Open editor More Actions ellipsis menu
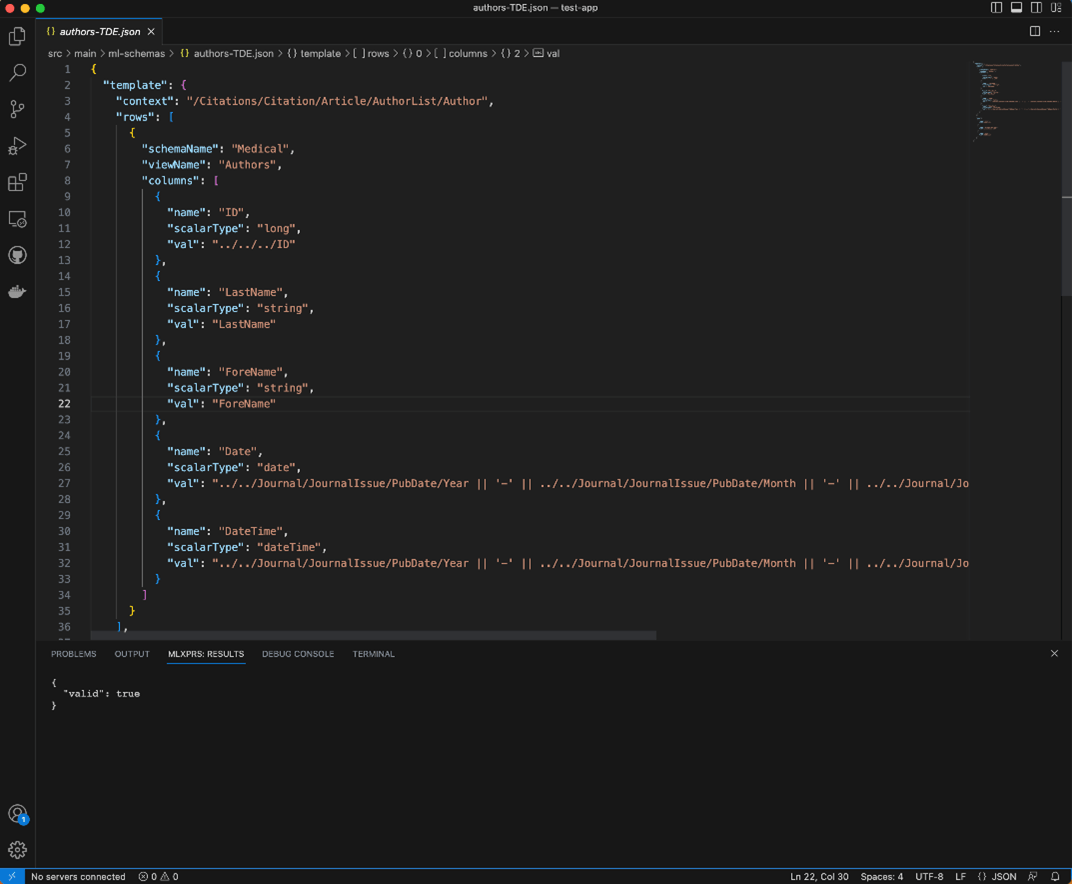Image resolution: width=1072 pixels, height=884 pixels. pos(1054,31)
